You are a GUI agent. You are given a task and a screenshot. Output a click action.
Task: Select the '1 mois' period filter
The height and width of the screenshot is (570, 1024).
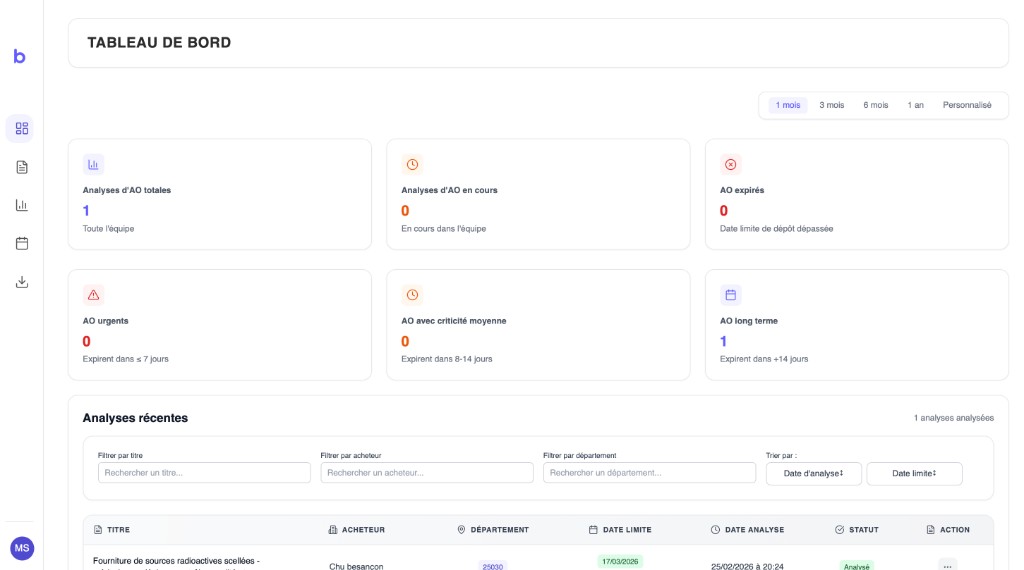788,105
